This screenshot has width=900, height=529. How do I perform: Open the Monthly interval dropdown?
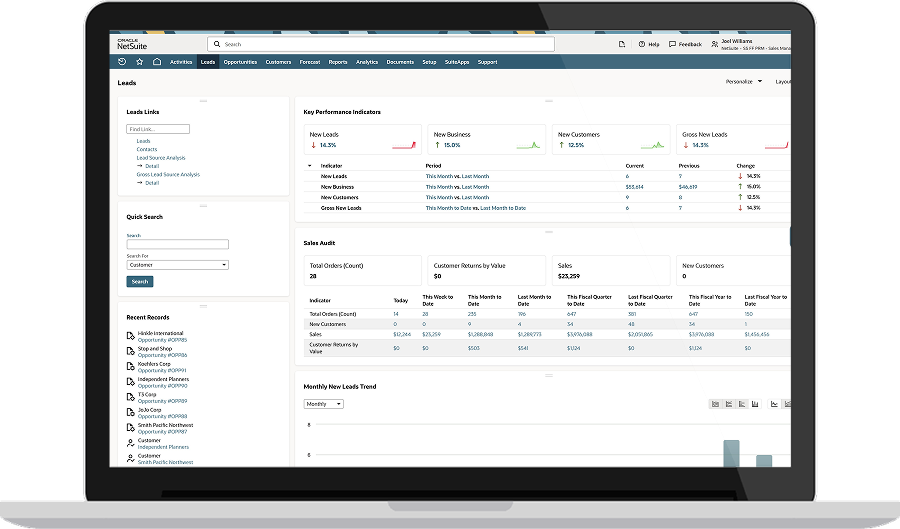[x=323, y=404]
